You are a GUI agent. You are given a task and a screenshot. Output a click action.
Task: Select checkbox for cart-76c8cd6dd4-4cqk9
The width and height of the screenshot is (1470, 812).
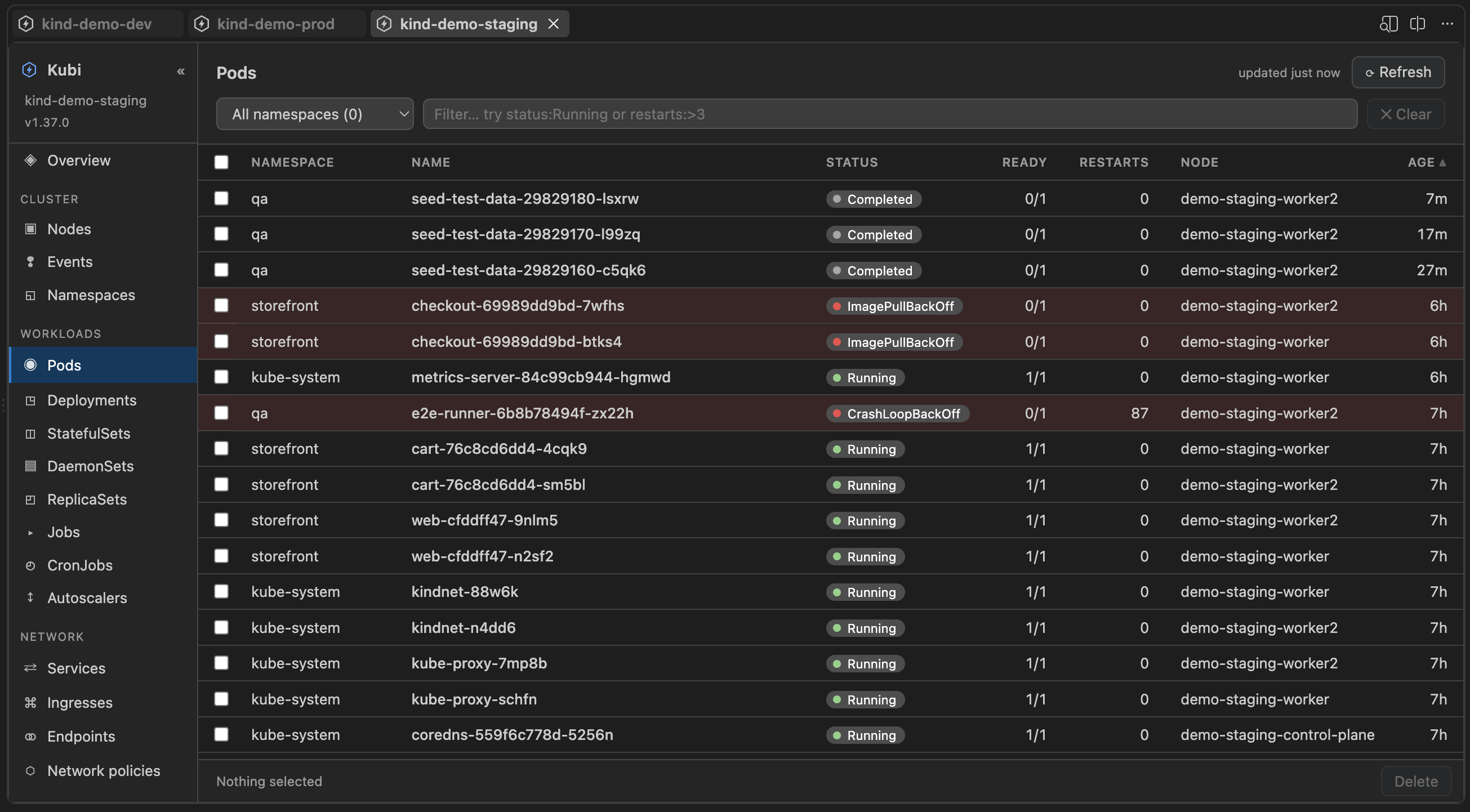click(221, 448)
